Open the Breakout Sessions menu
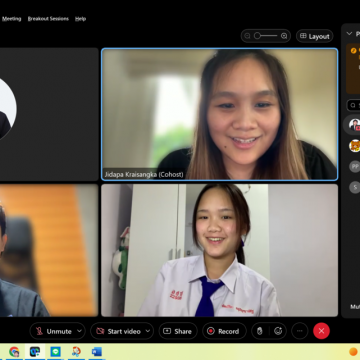The height and width of the screenshot is (360, 360). coord(48,19)
